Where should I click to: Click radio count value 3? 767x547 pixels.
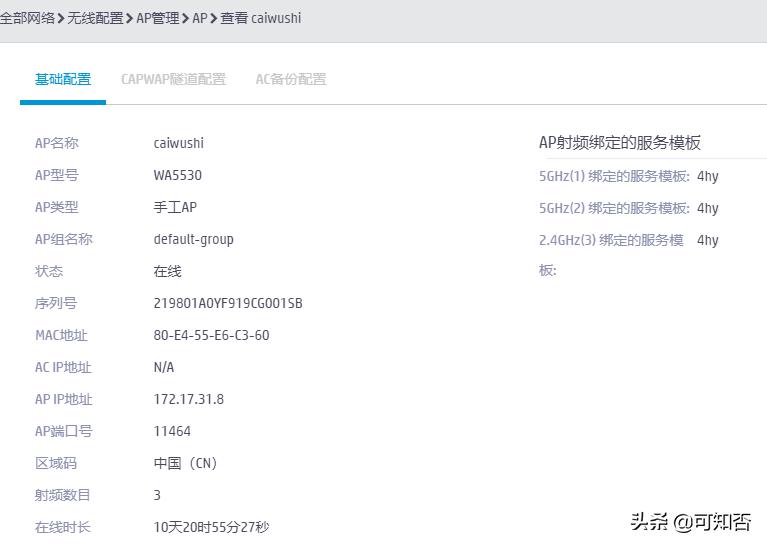[x=157, y=495]
